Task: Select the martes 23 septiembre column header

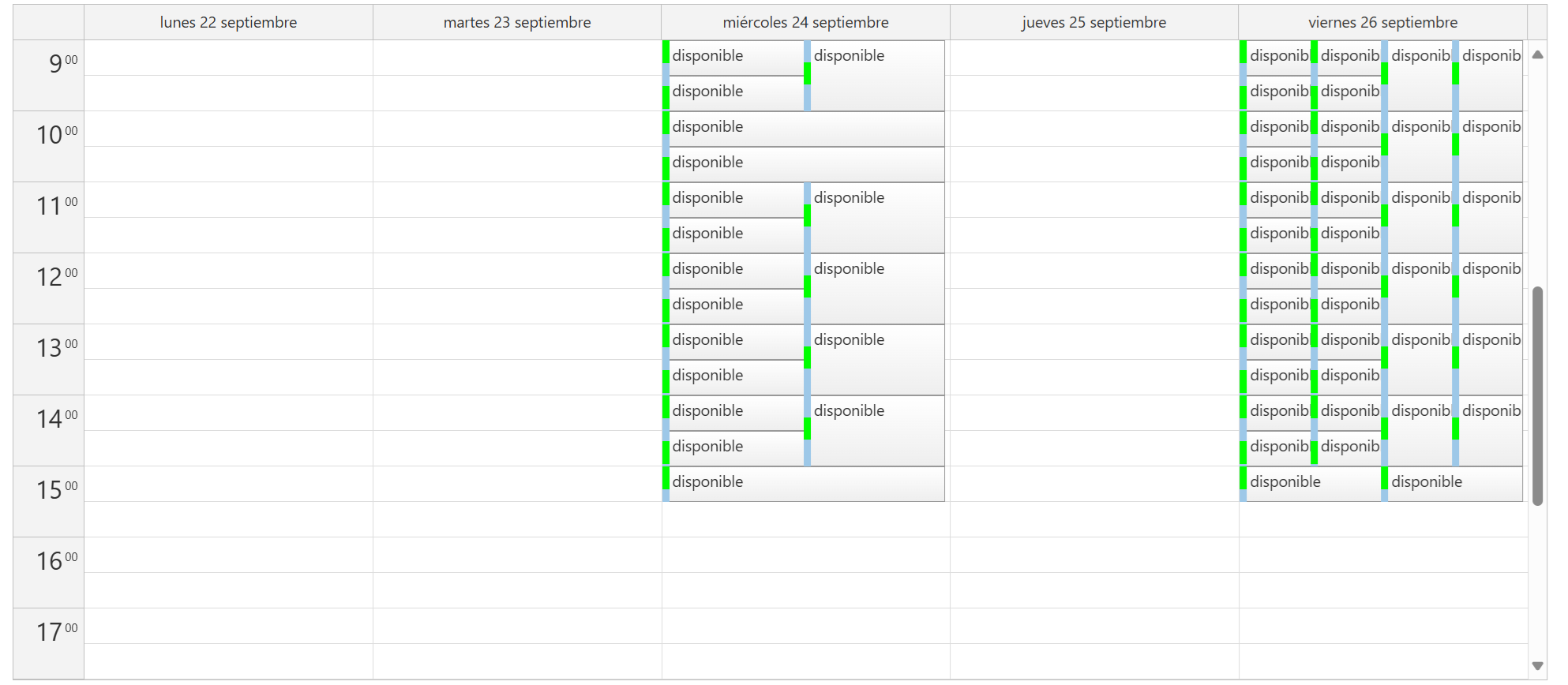Action: [516, 22]
